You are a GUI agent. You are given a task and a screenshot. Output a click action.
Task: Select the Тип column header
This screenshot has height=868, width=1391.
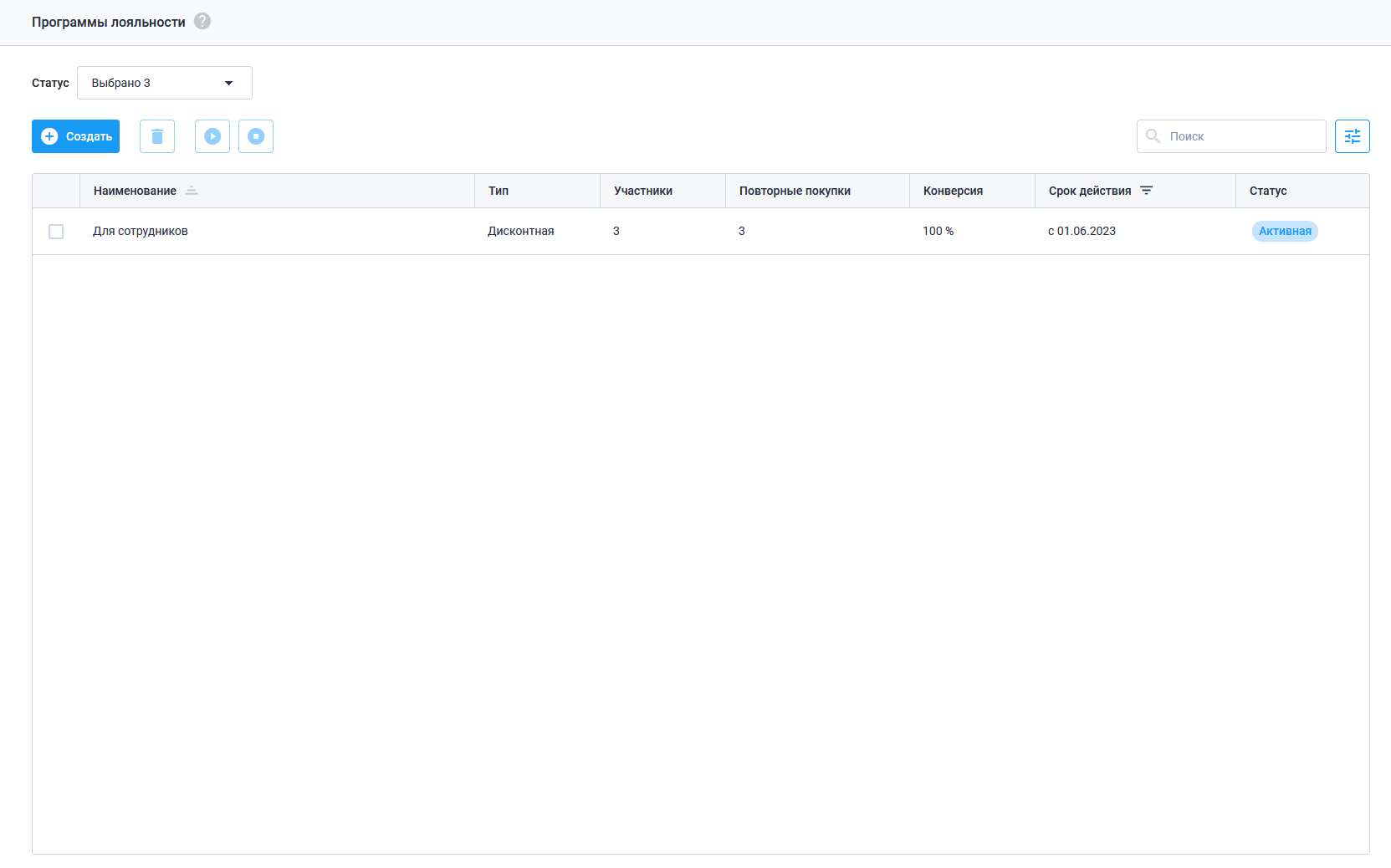(499, 191)
